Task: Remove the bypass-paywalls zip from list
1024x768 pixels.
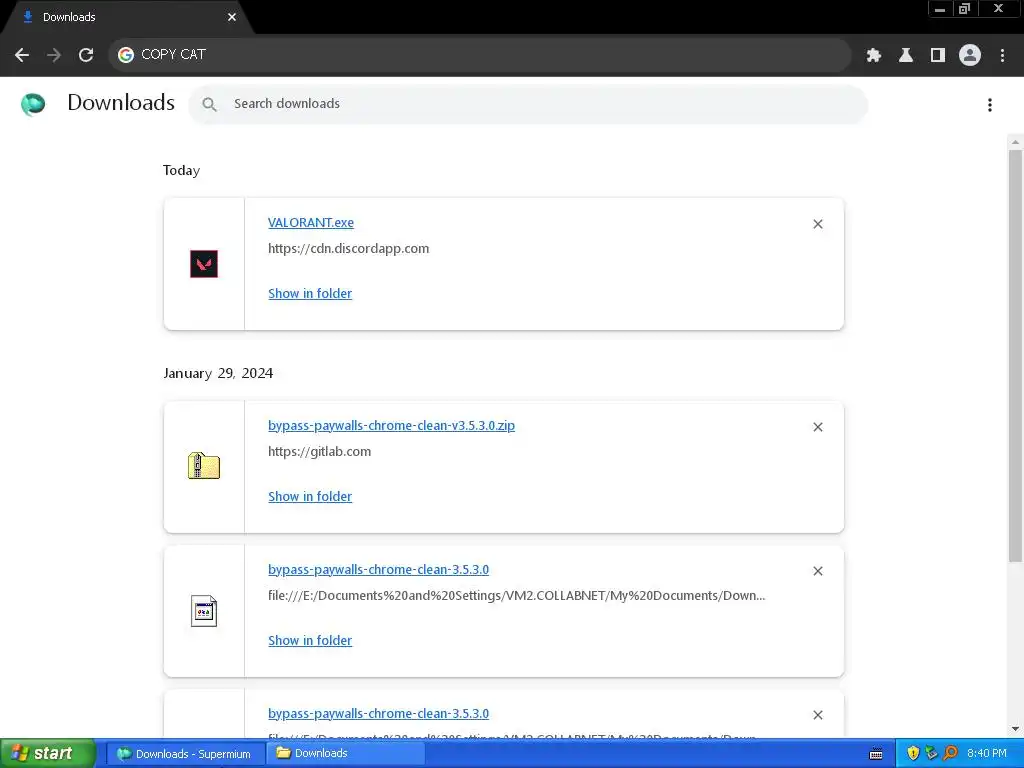Action: tap(818, 427)
